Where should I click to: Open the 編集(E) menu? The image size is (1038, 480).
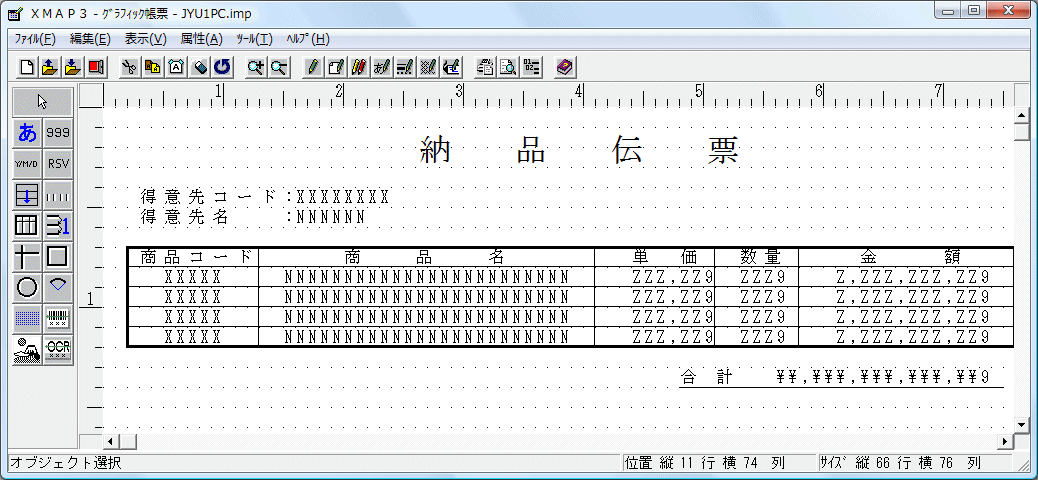coord(90,39)
